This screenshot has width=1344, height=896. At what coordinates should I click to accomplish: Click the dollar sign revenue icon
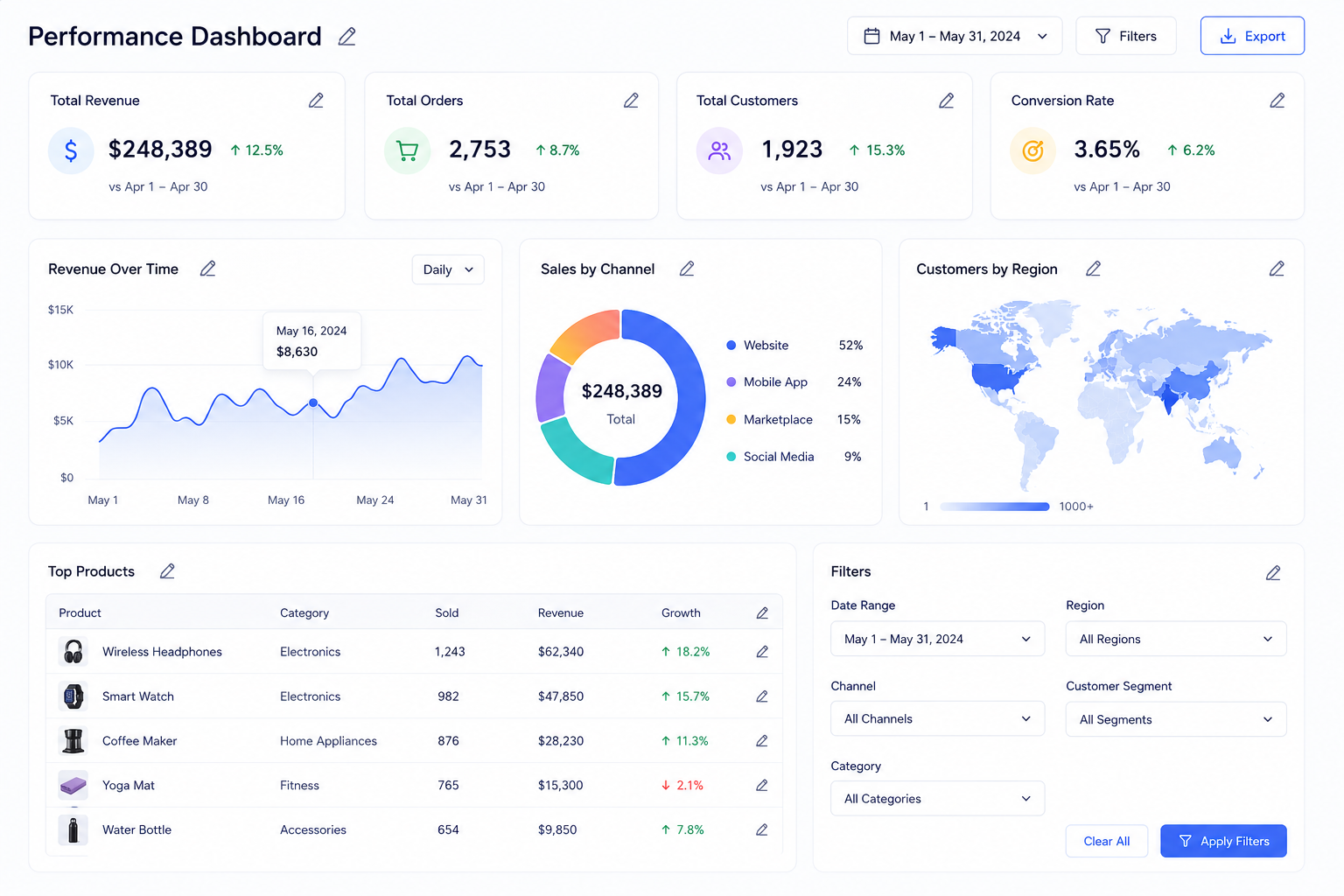[x=71, y=150]
